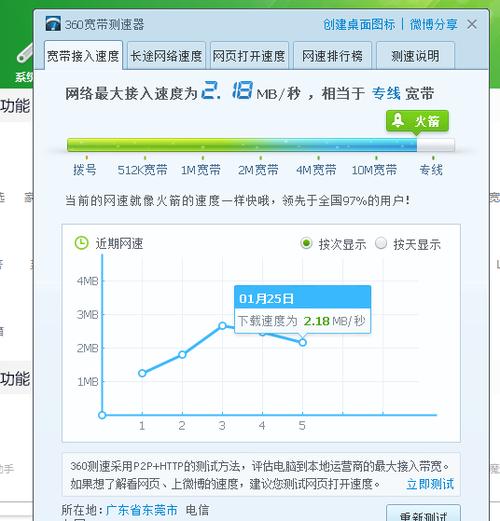
Task: Click 微博分享 link
Action: pyautogui.click(x=433, y=24)
